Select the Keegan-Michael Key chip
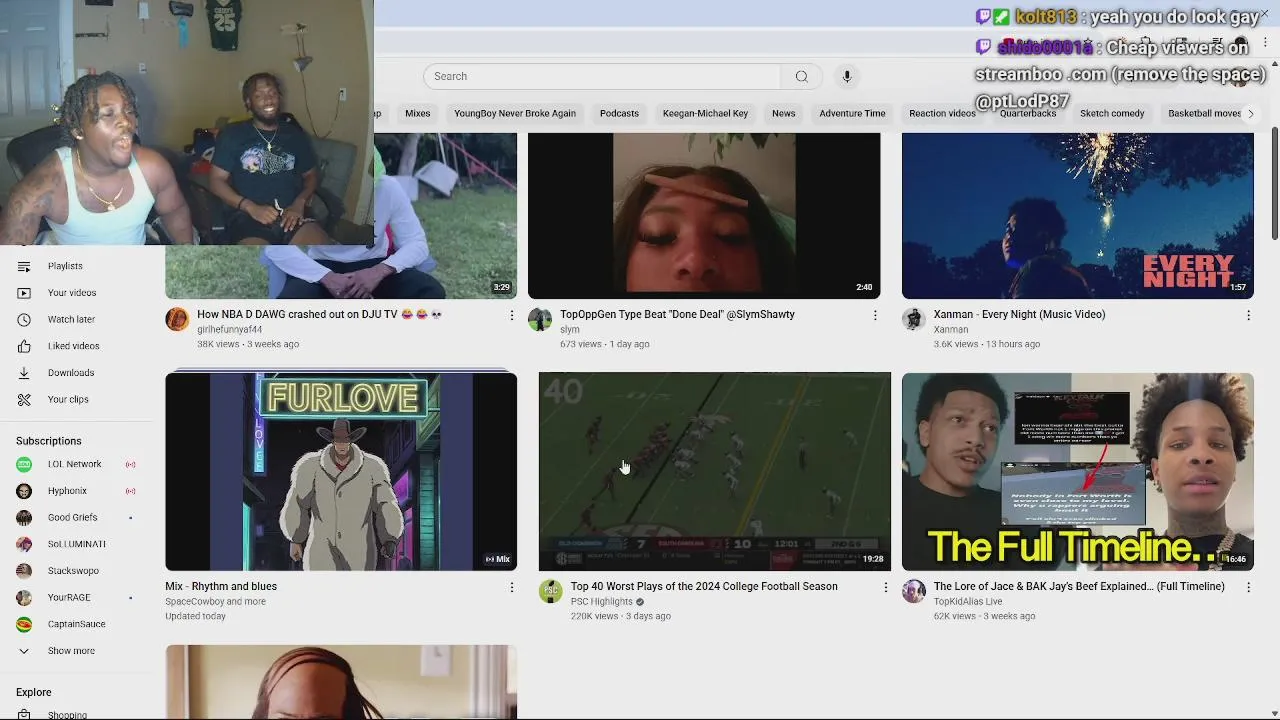This screenshot has height=720, width=1280. 705,114
